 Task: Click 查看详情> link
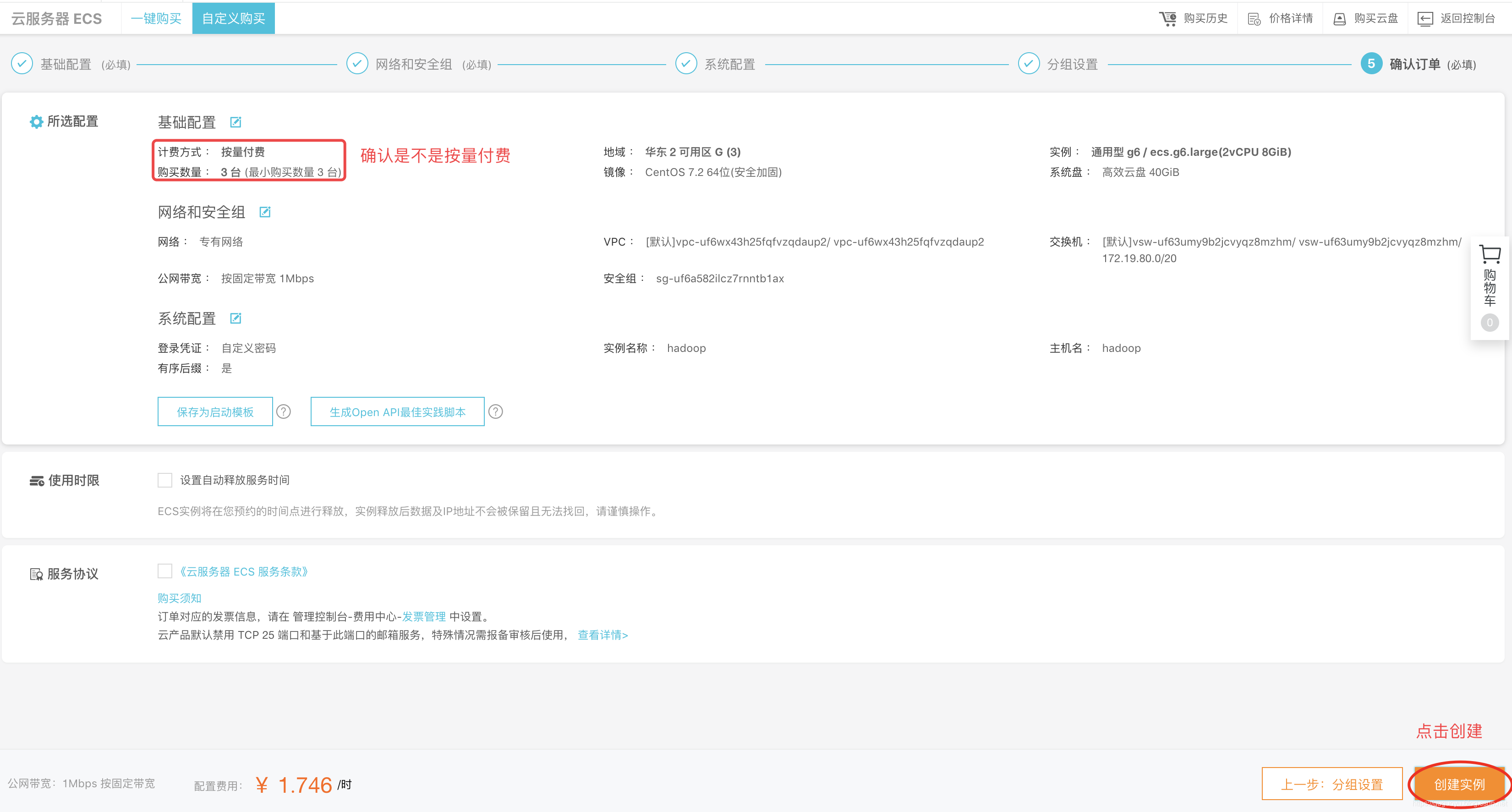tap(603, 635)
